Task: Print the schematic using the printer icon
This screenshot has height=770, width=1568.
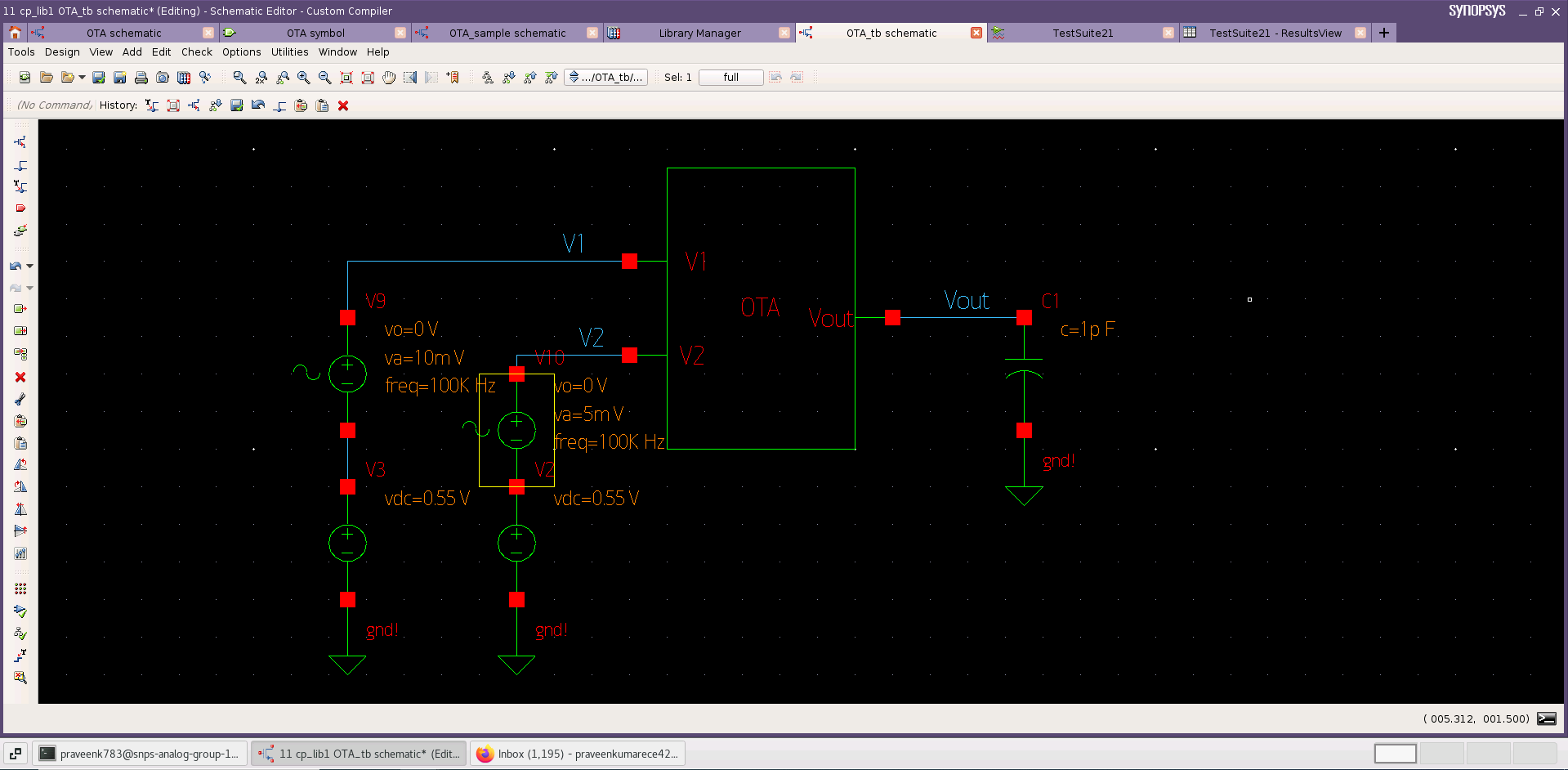Action: [x=141, y=77]
